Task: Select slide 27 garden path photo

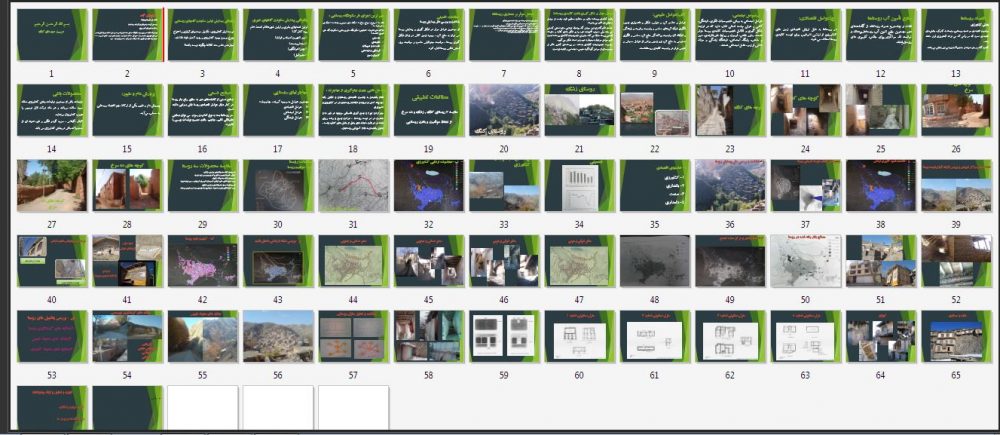Action: pos(52,186)
